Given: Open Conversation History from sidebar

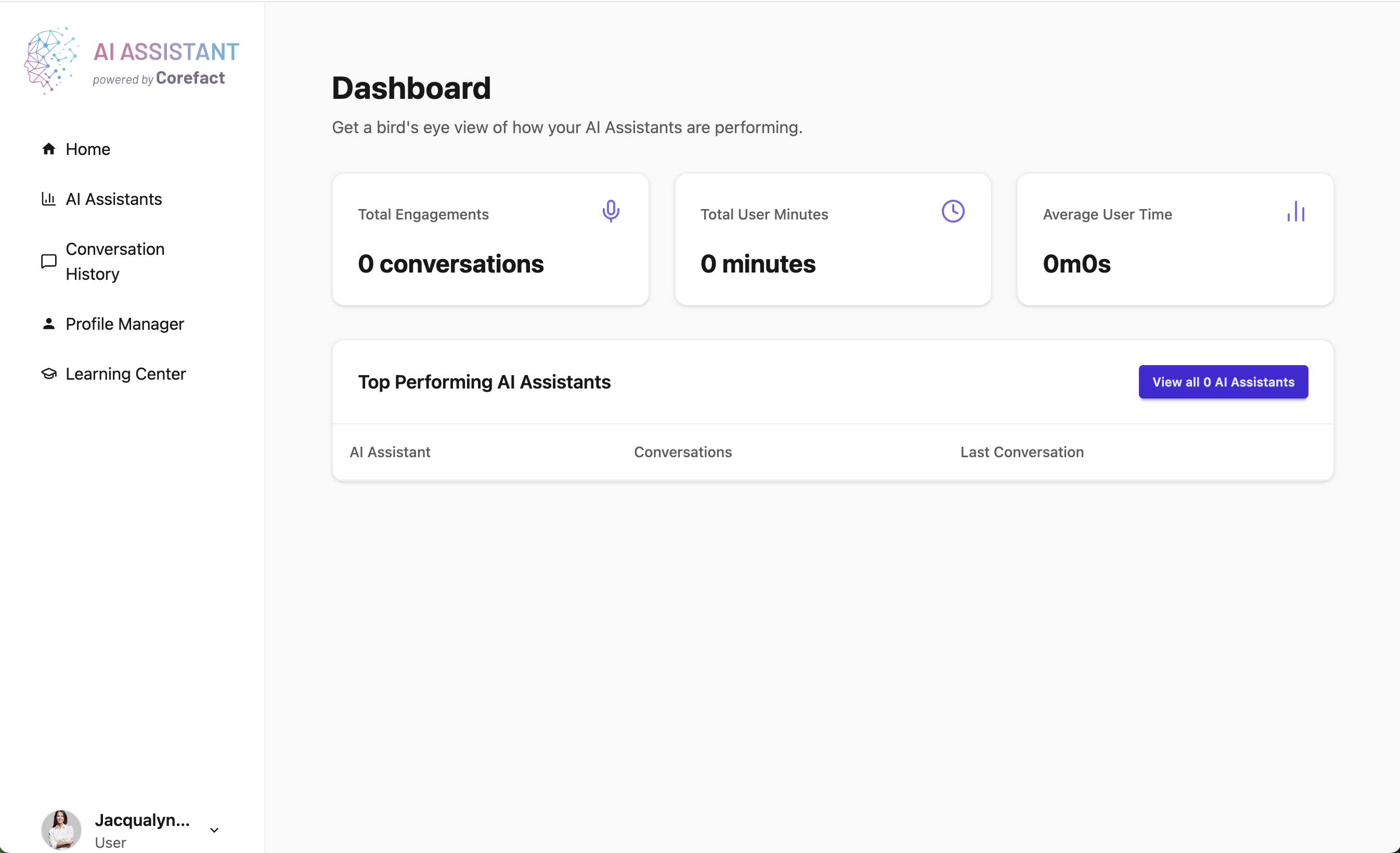Looking at the screenshot, I should click(x=115, y=262).
